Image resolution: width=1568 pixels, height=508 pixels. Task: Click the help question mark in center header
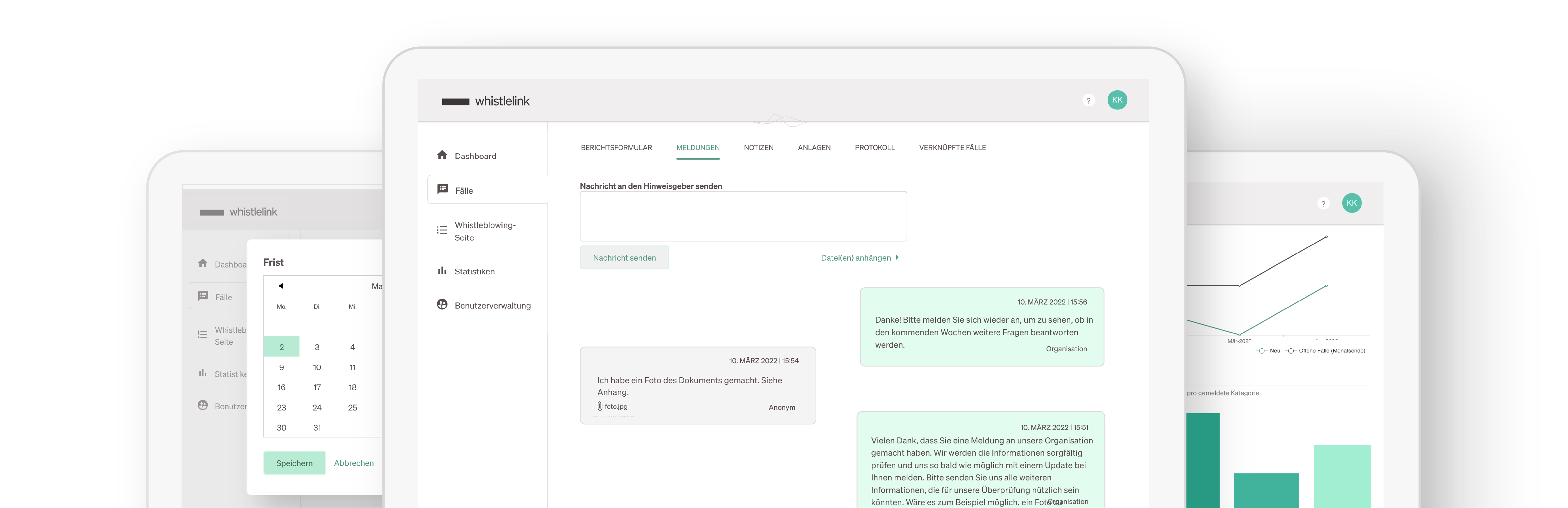click(1088, 100)
